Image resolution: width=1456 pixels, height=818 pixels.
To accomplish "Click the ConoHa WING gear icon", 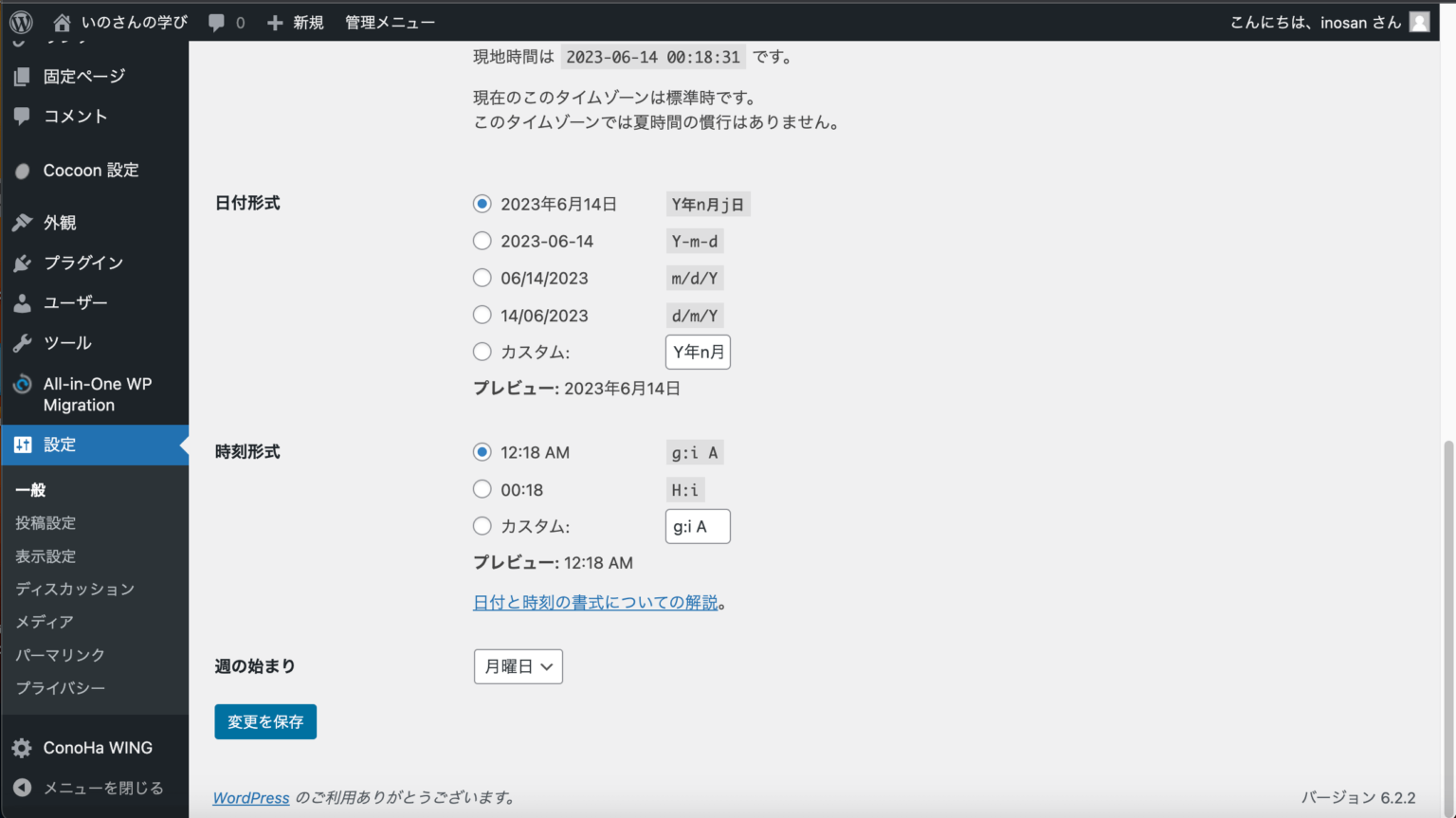I will (x=23, y=748).
